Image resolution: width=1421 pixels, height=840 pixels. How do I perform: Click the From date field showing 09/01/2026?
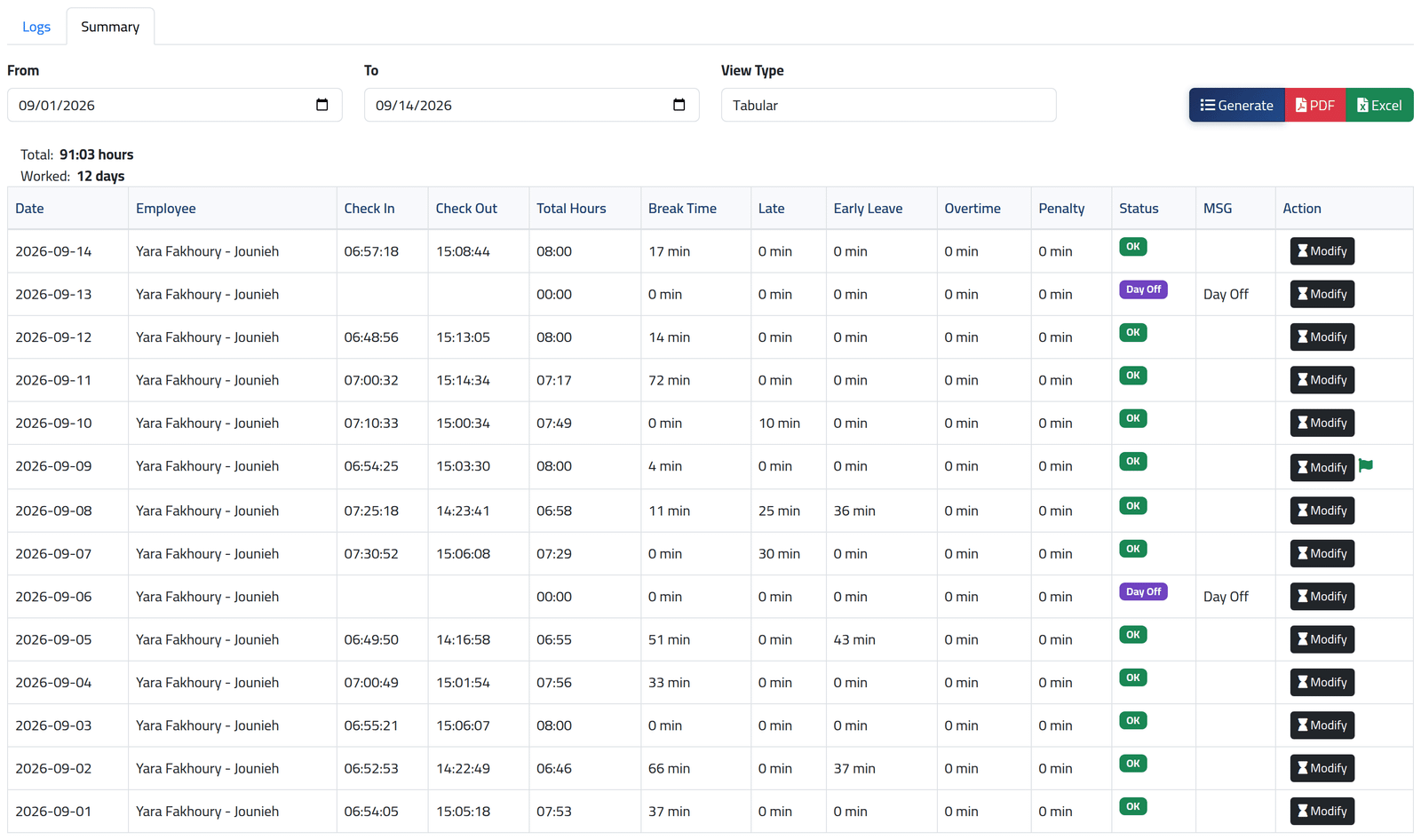tap(174, 105)
